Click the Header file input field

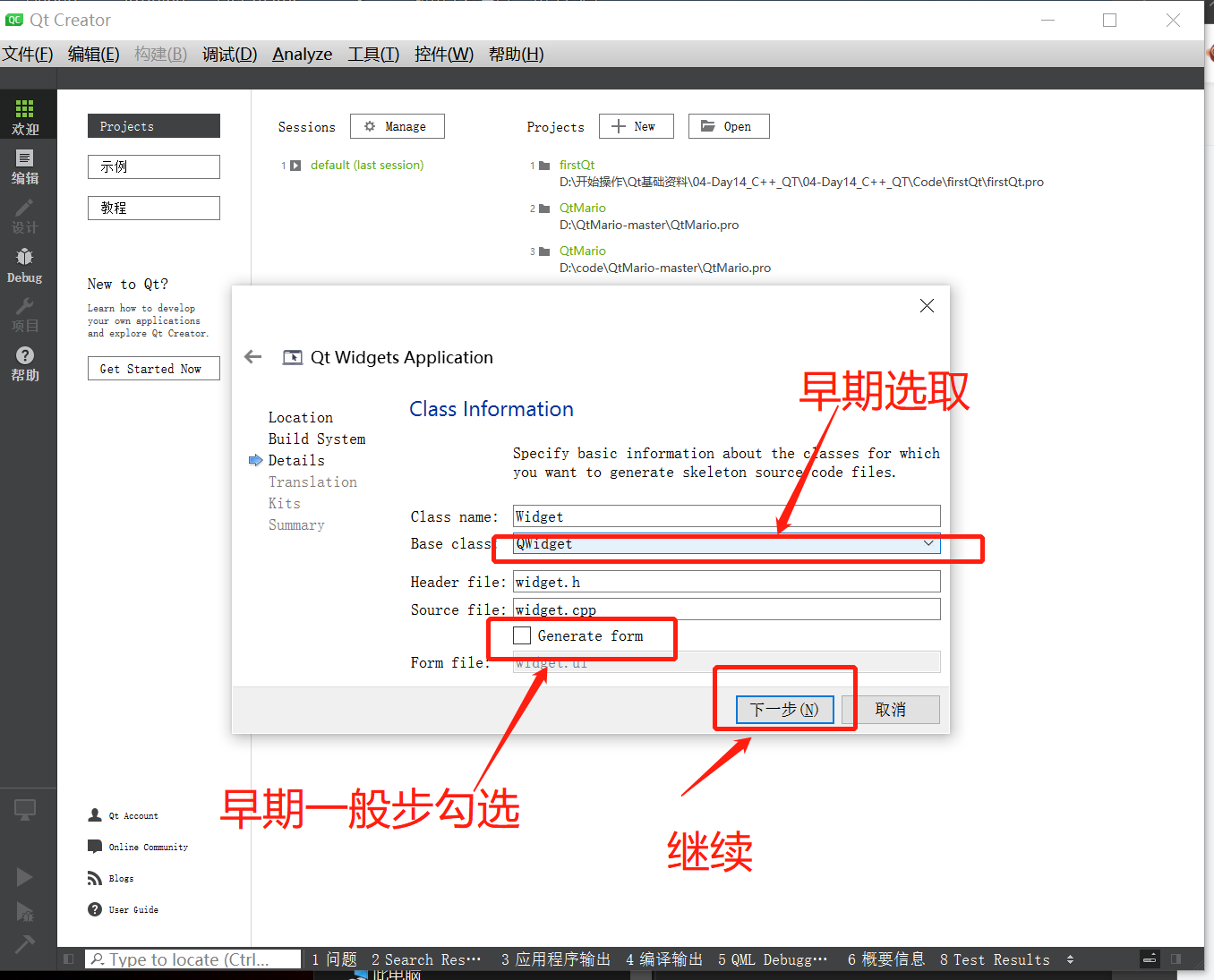[x=727, y=582]
